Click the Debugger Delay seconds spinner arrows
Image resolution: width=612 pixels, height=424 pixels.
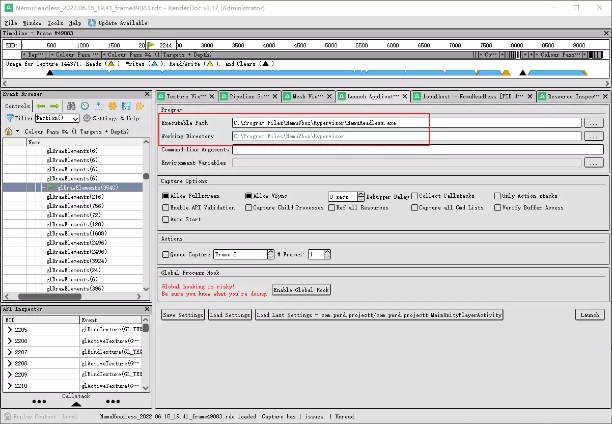pyautogui.click(x=361, y=196)
